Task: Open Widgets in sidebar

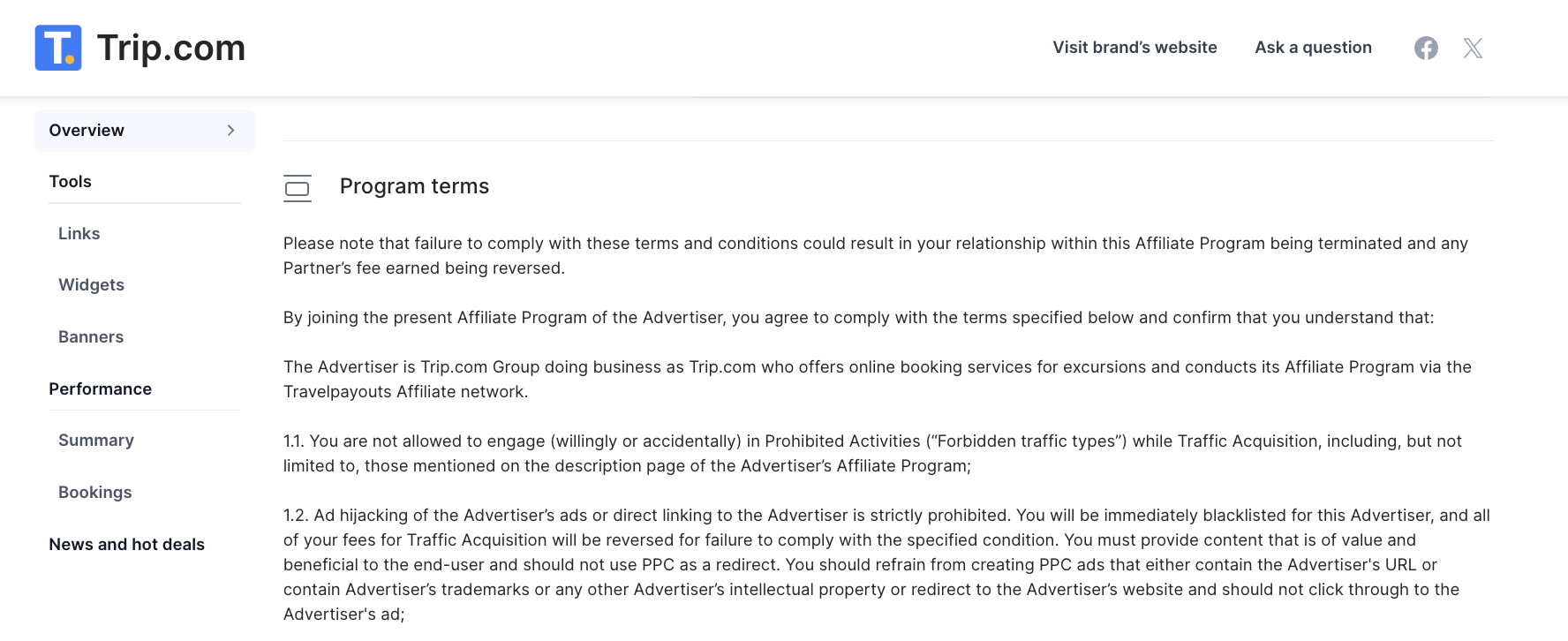Action: click(91, 285)
